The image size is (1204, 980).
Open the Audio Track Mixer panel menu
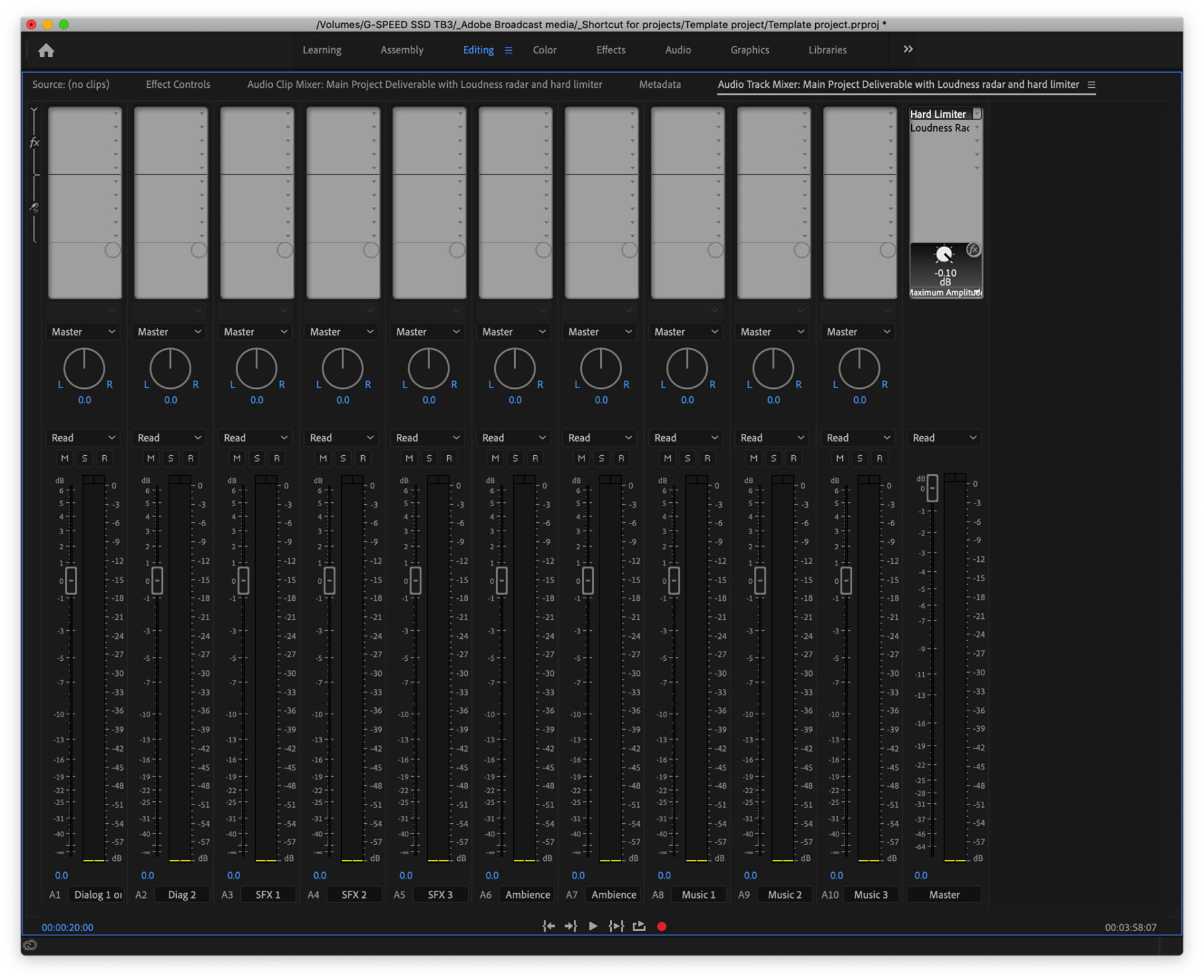point(1093,84)
